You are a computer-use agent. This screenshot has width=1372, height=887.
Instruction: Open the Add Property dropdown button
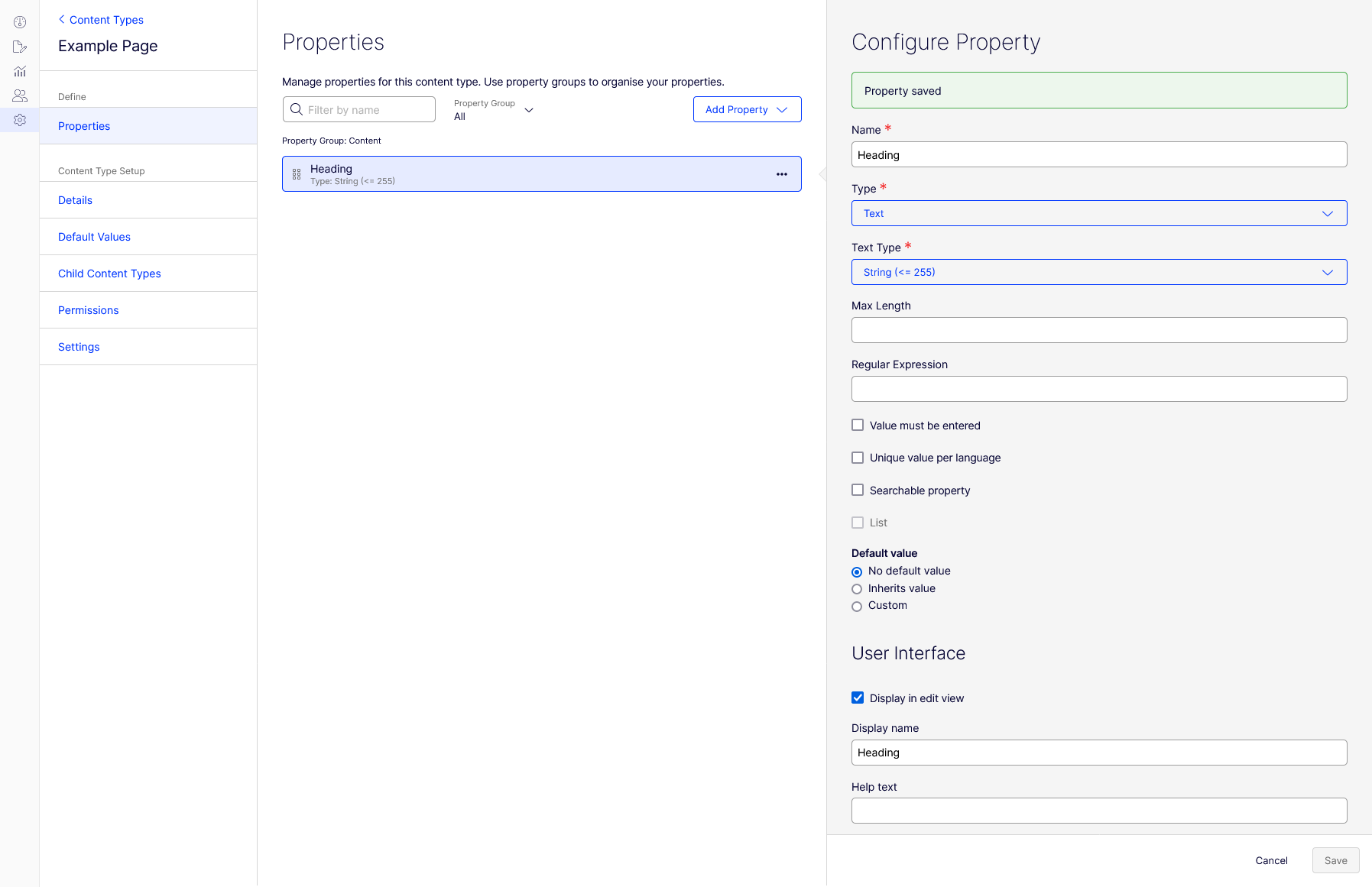(748, 109)
